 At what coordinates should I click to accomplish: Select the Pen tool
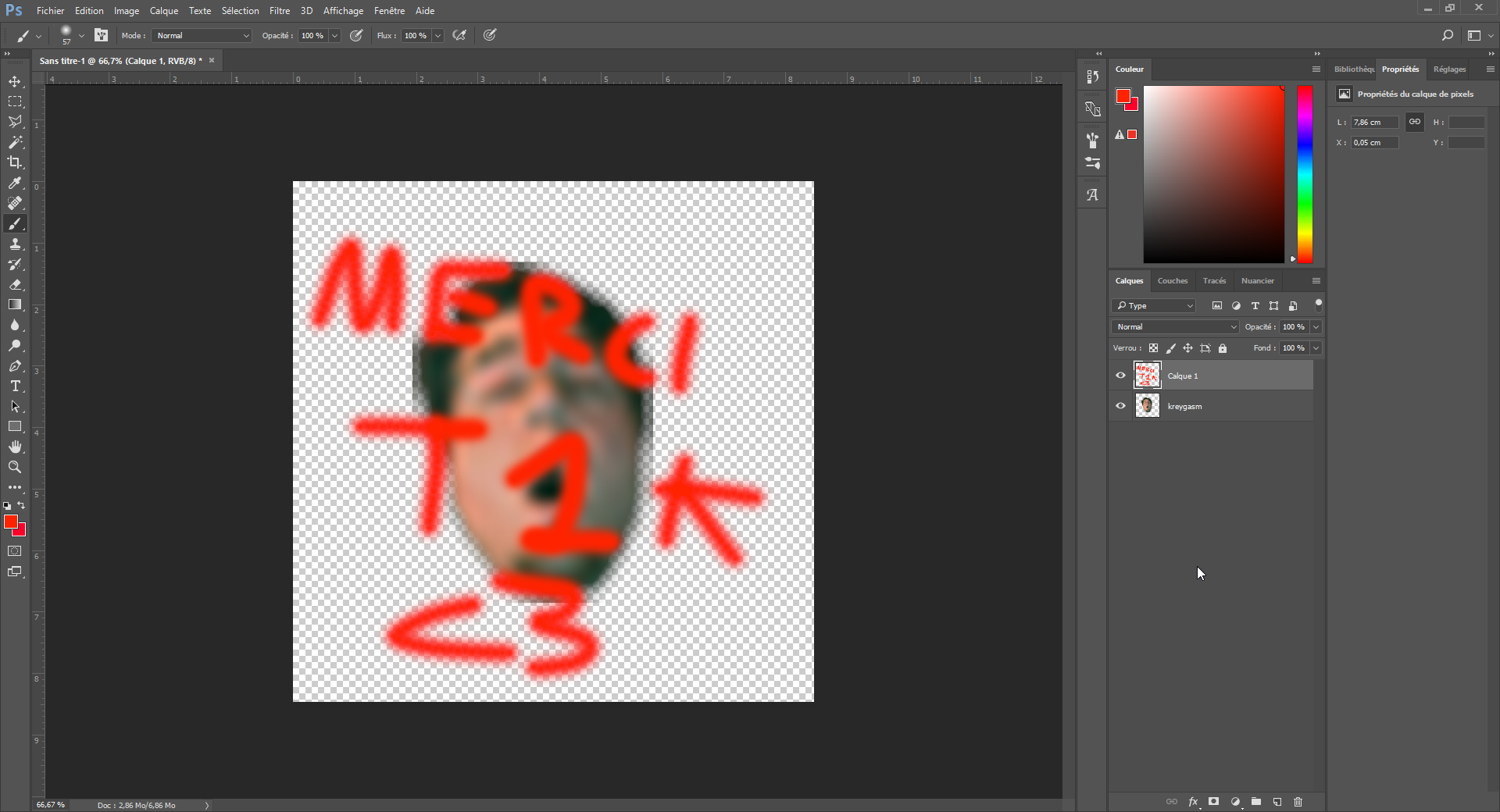[x=15, y=366]
